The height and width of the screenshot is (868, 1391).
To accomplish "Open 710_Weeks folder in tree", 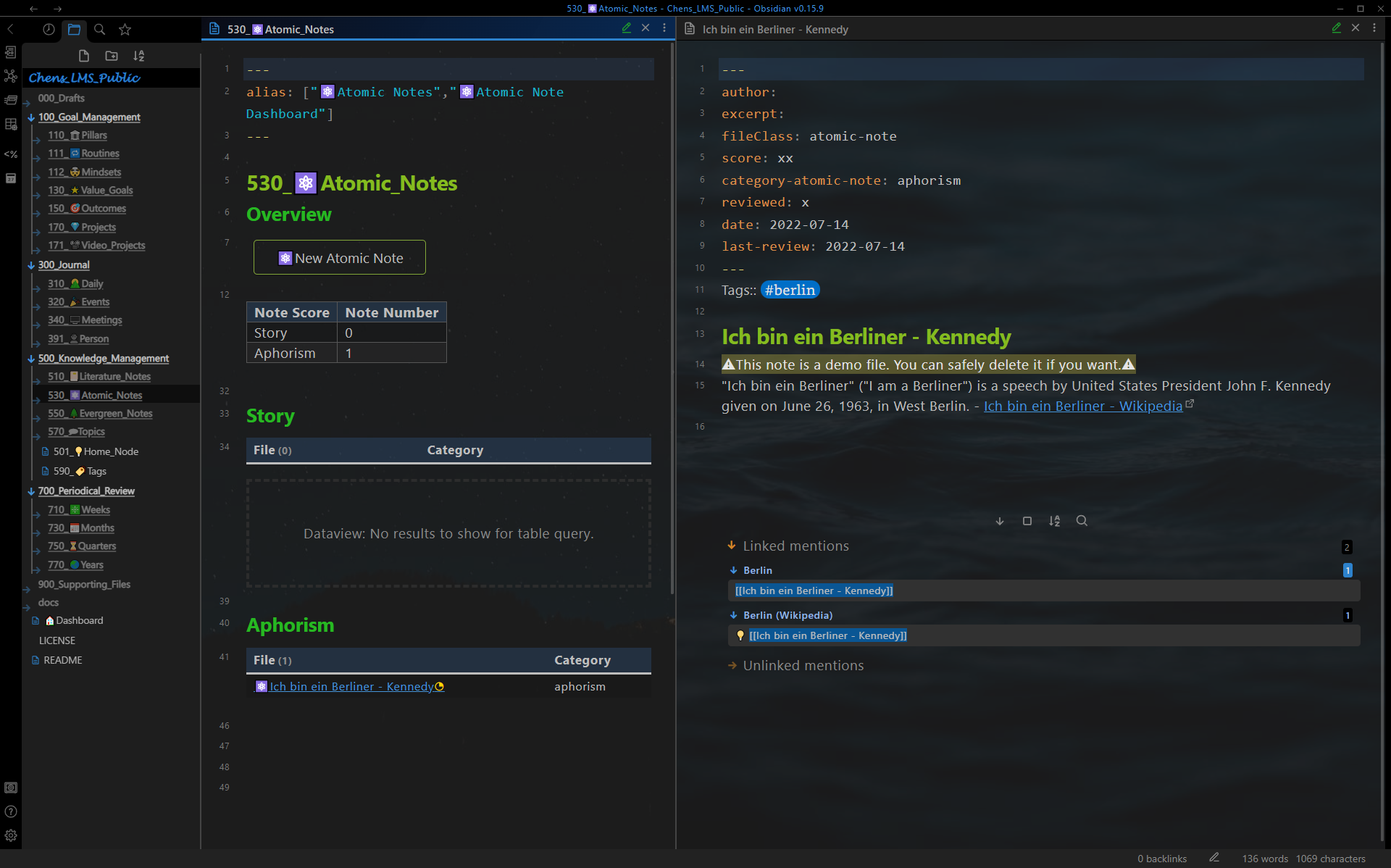I will [x=79, y=509].
